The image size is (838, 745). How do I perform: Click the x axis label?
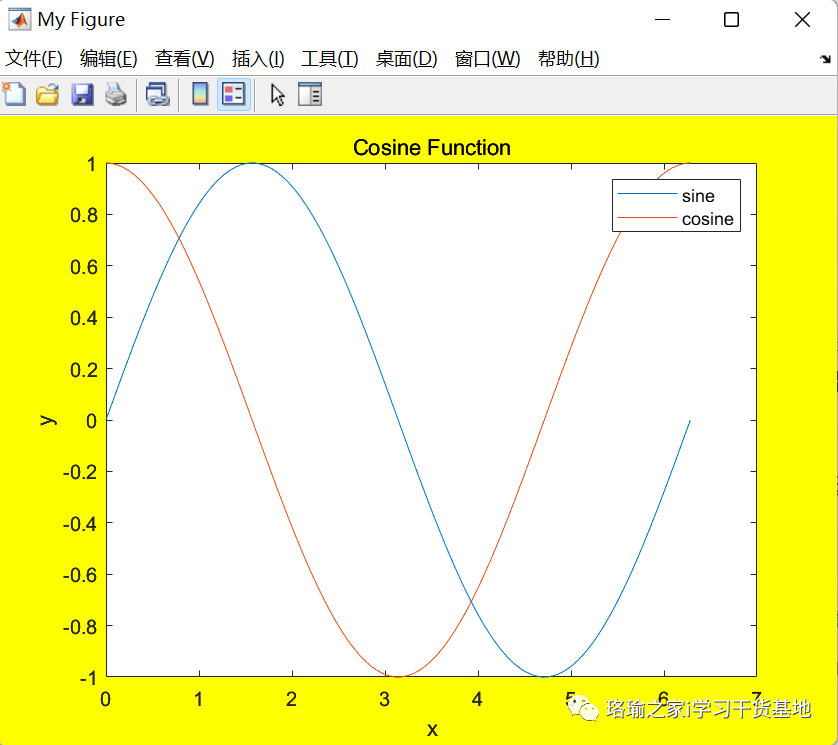pos(432,729)
